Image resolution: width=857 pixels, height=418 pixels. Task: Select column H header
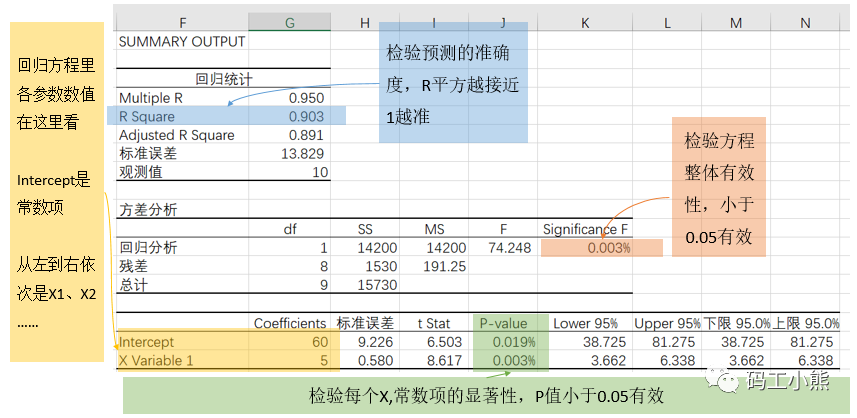[x=365, y=22]
